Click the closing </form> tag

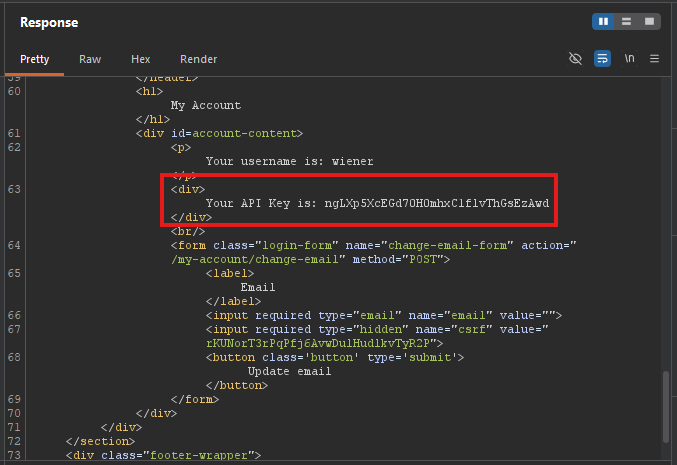click(x=195, y=399)
